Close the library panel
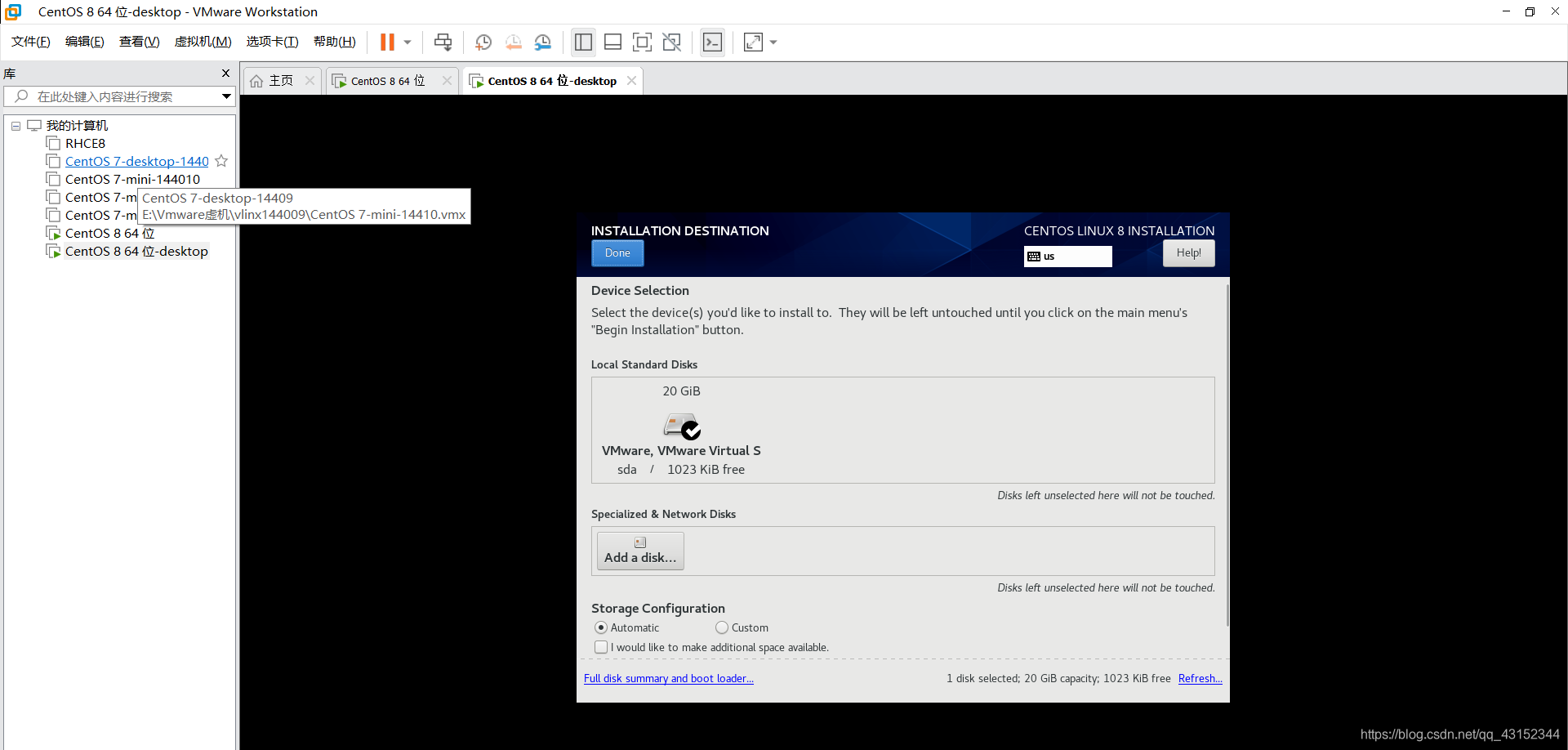1568x750 pixels. point(226,74)
